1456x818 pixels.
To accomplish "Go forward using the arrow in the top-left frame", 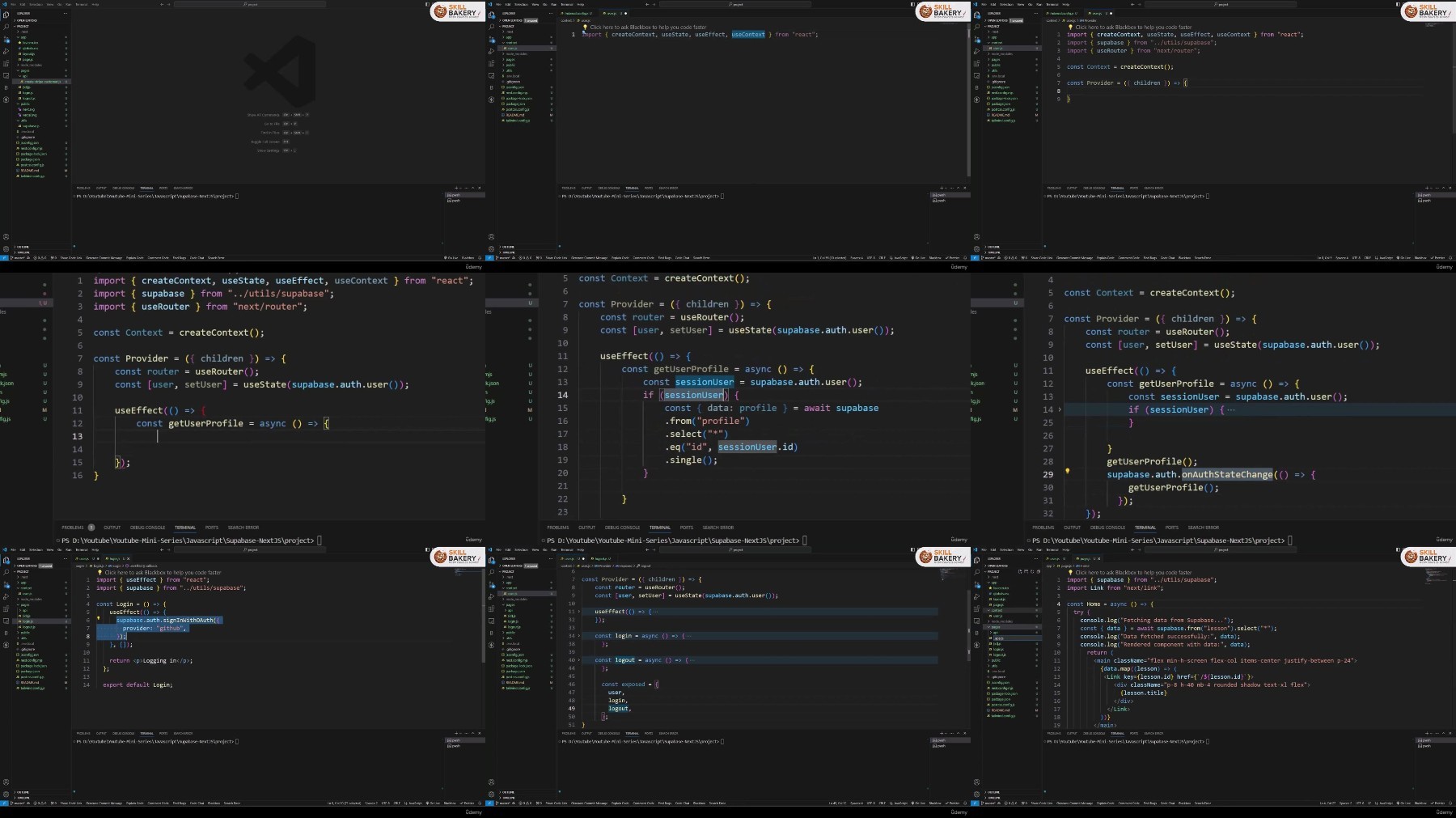I will pyautogui.click(x=170, y=4).
